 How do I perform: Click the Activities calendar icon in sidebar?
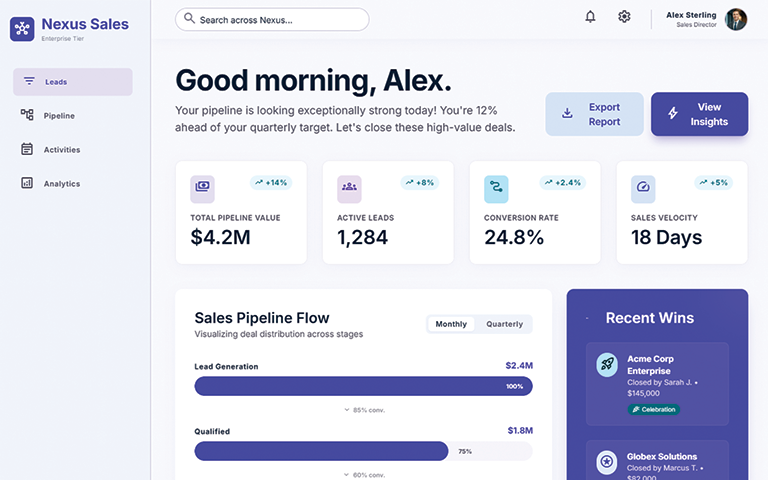(27, 149)
